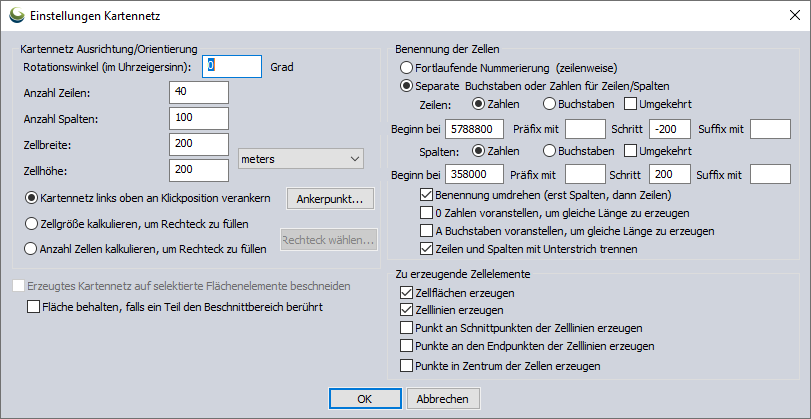Image resolution: width=811 pixels, height=419 pixels.
Task: Click the app icon in the title bar
Action: [17, 16]
